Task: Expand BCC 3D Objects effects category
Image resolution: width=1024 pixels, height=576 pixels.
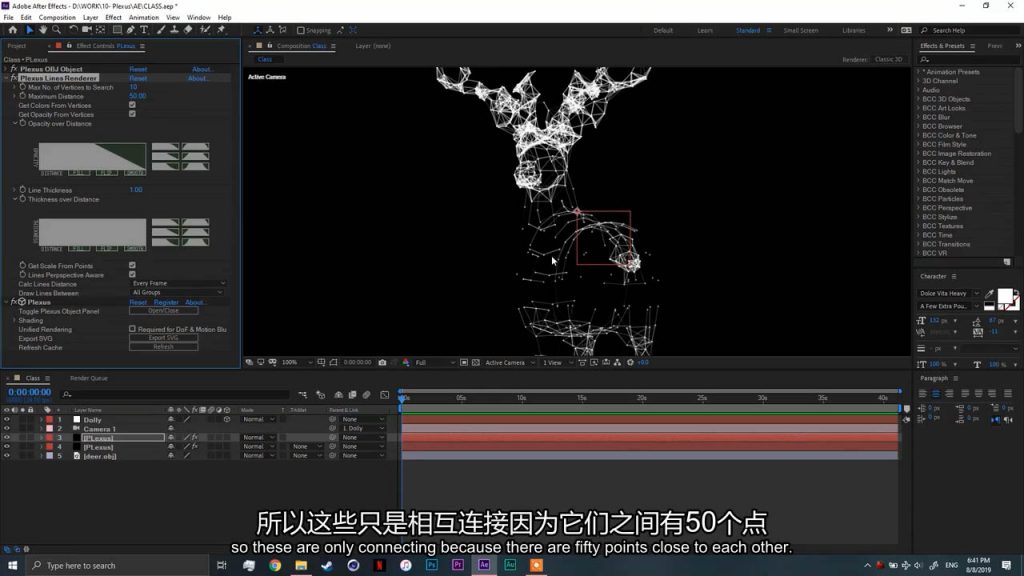Action: (918, 99)
